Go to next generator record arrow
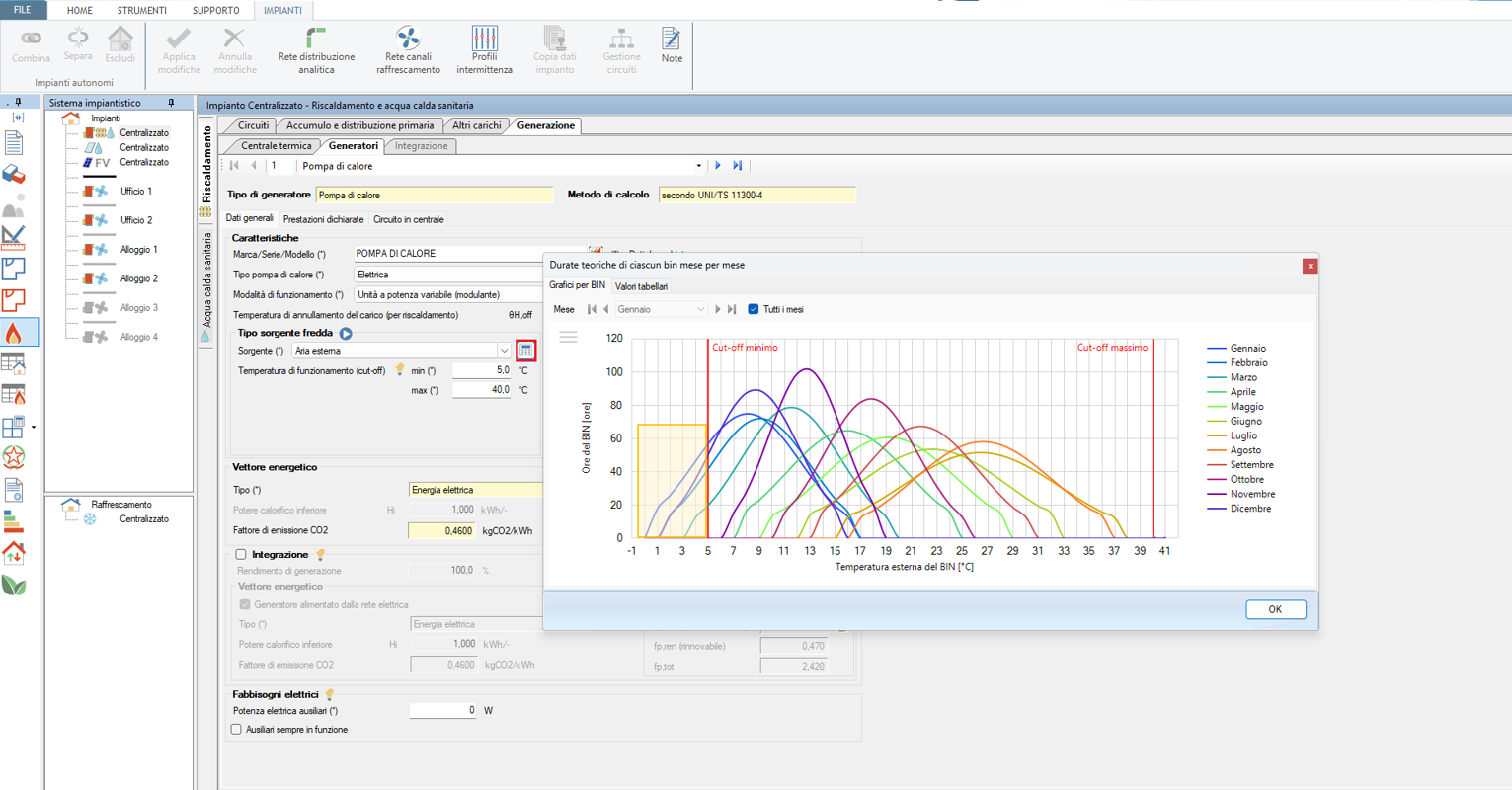This screenshot has width=1512, height=790. [718, 166]
